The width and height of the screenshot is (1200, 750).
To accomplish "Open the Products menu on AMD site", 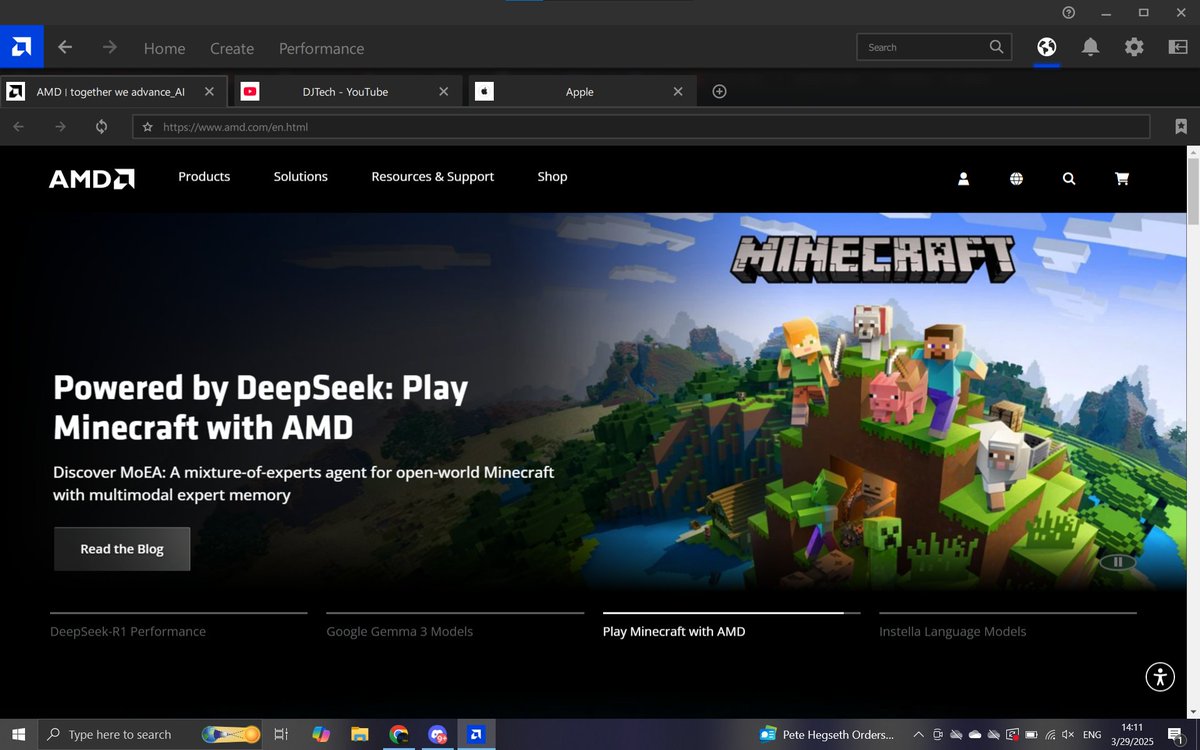I will pyautogui.click(x=204, y=176).
